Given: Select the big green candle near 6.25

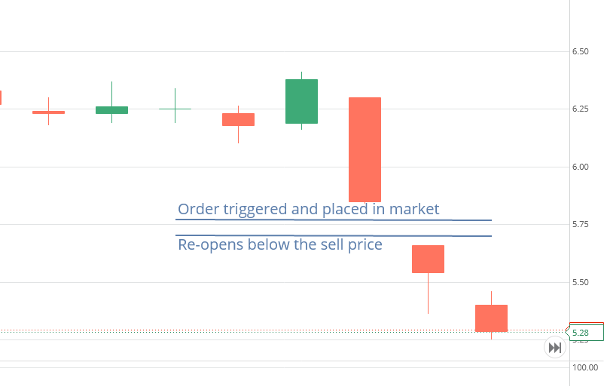Looking at the screenshot, I should [x=302, y=101].
